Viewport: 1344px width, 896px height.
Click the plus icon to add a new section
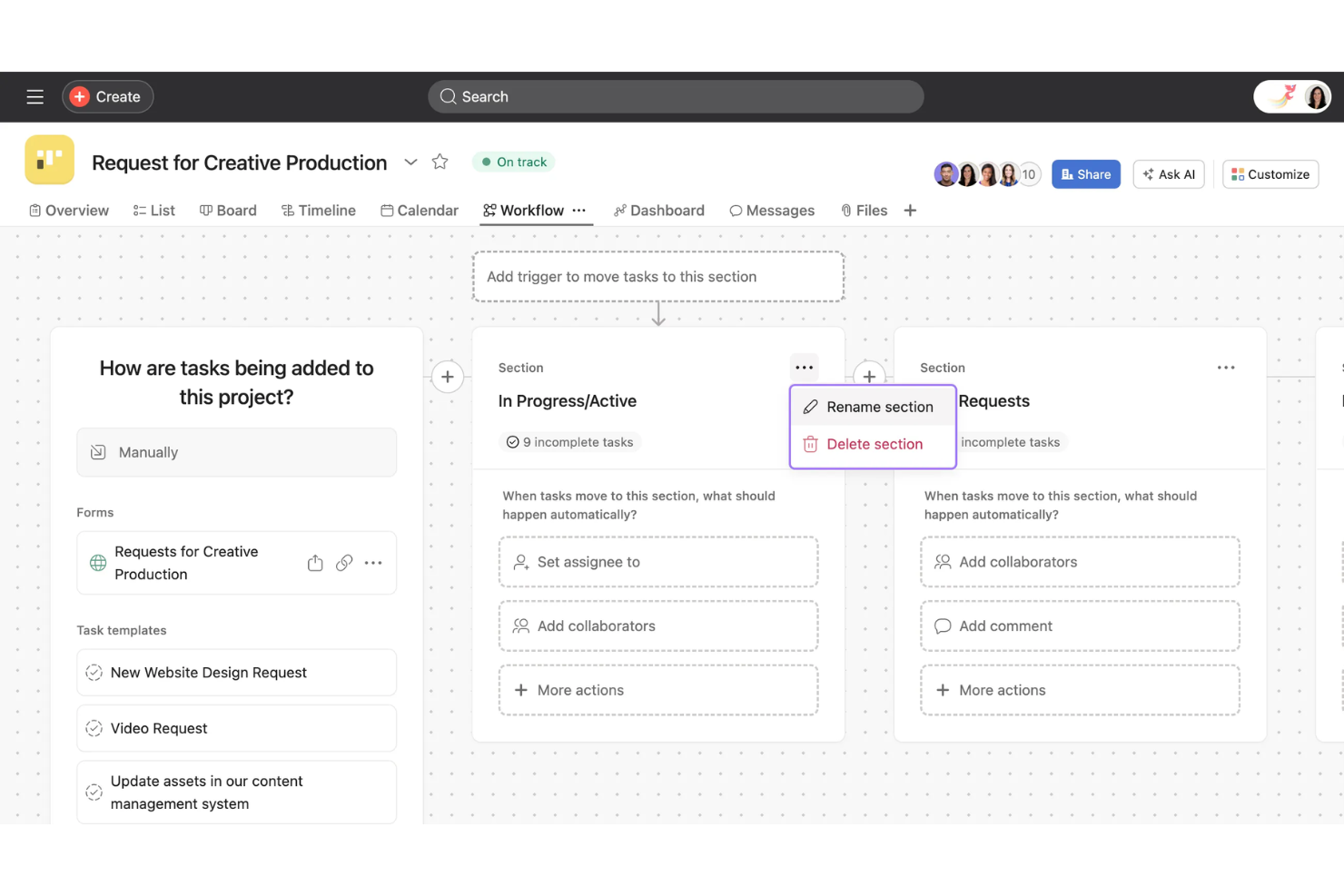point(868,375)
